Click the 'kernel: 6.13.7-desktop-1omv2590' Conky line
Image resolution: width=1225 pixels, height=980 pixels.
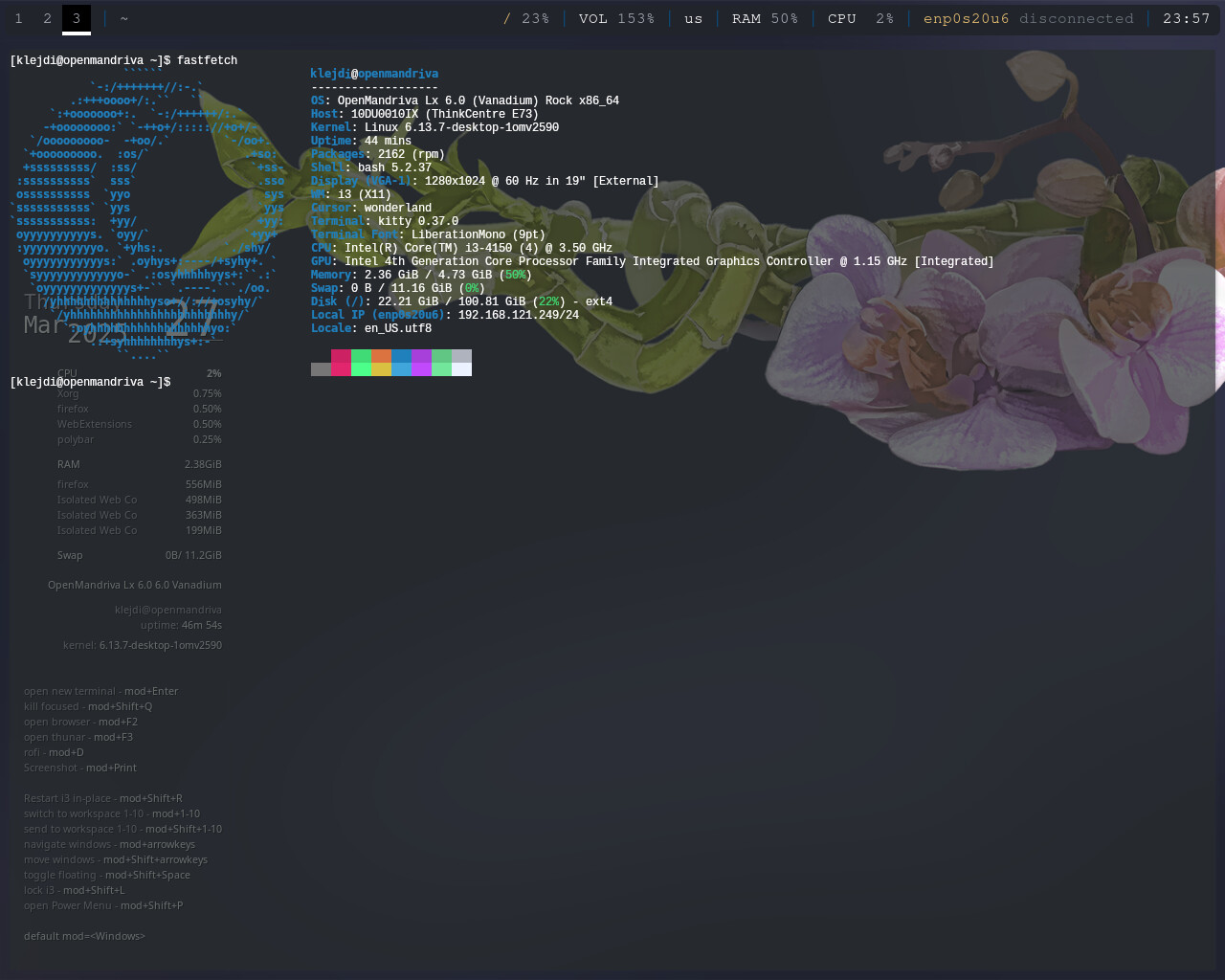tap(143, 645)
